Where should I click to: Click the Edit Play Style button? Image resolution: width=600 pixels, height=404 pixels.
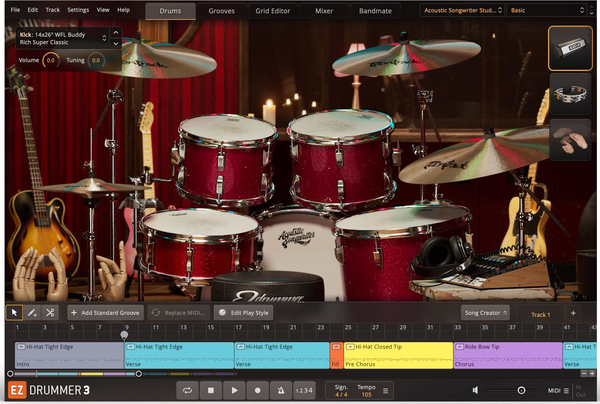243,312
